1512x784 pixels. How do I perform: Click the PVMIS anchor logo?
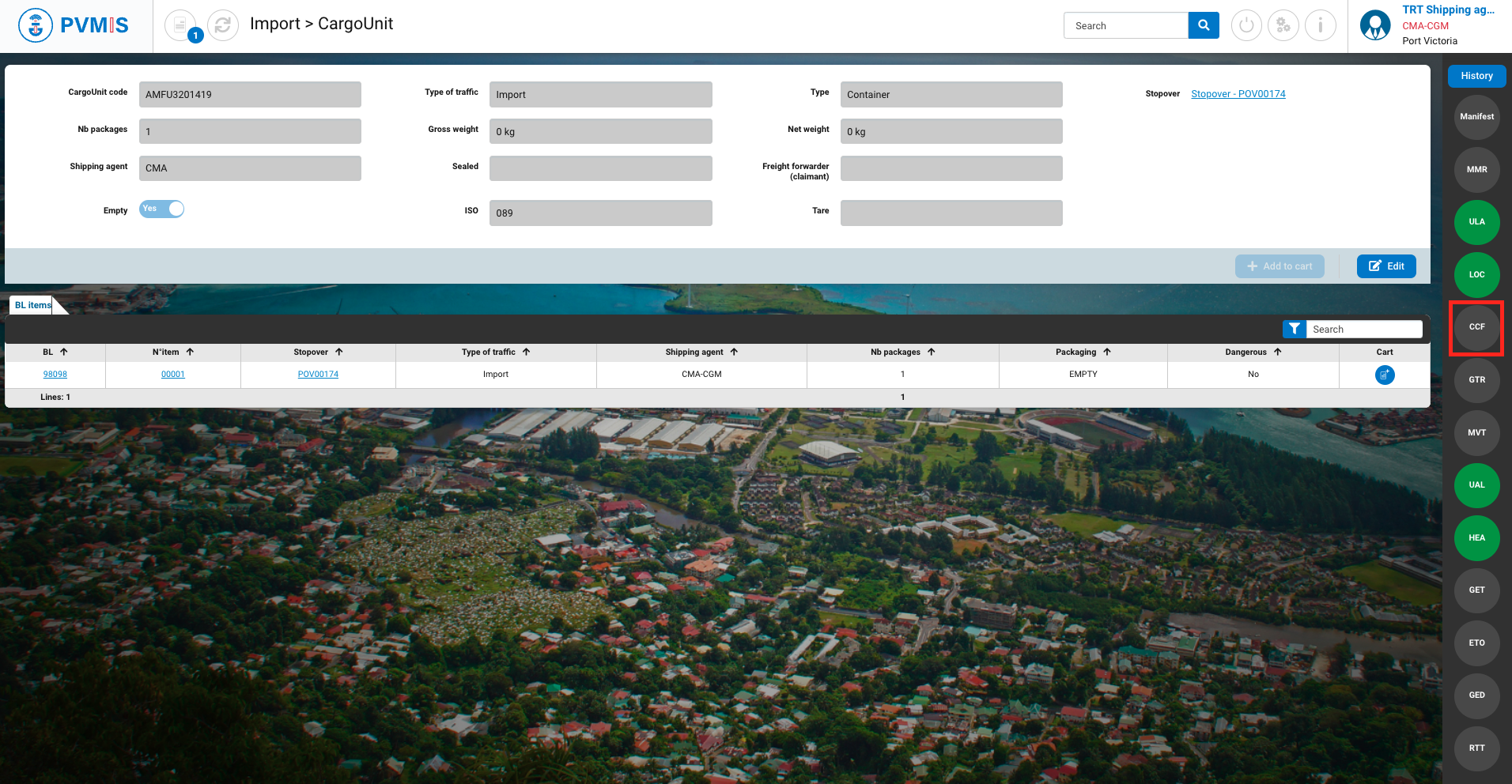[36, 25]
